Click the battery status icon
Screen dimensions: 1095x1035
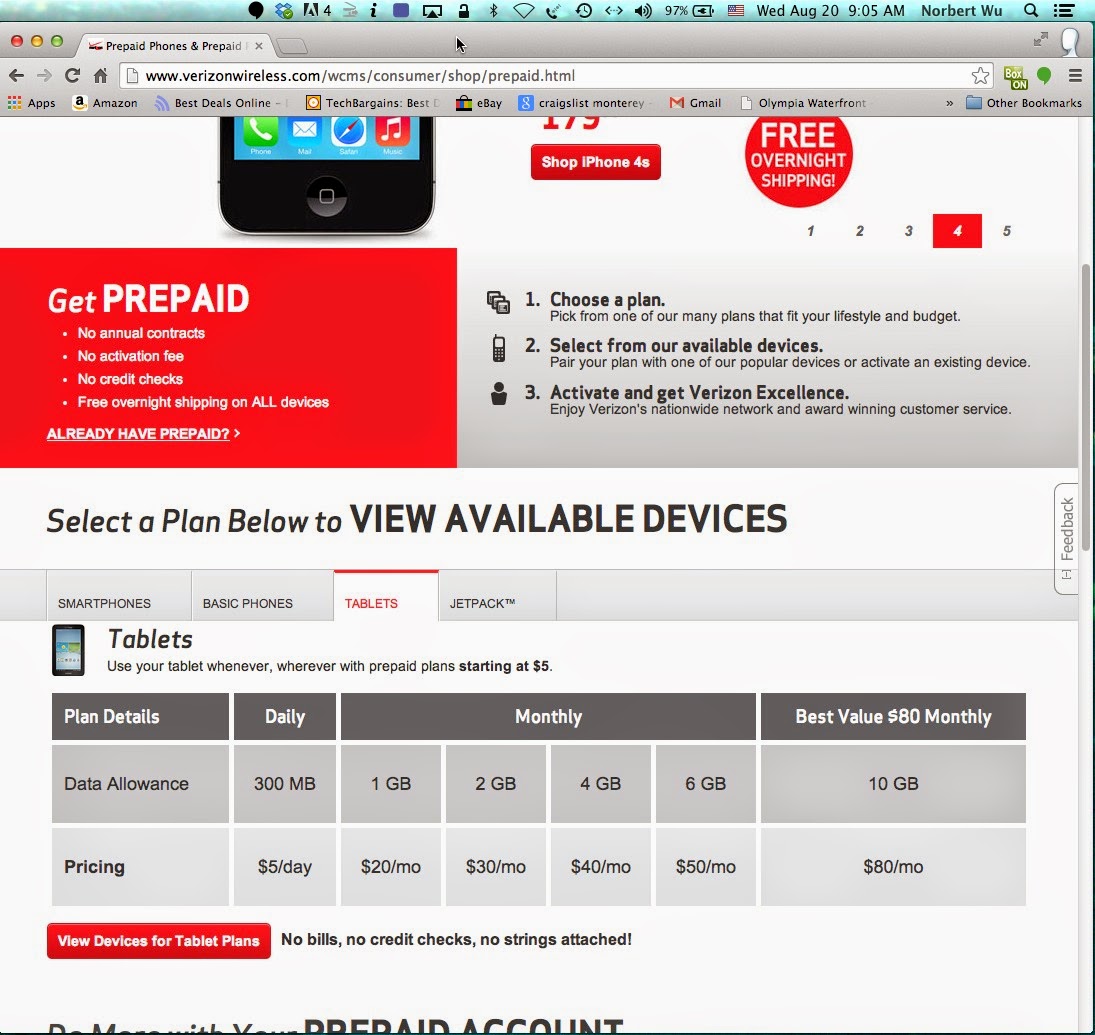pyautogui.click(x=703, y=10)
